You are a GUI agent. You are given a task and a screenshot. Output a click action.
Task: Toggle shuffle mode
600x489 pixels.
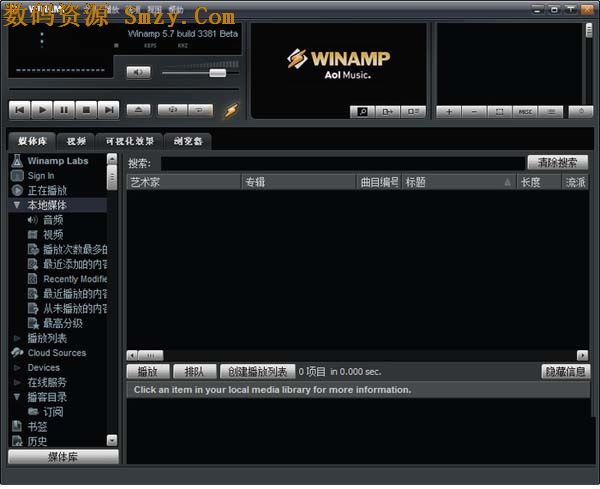(173, 110)
